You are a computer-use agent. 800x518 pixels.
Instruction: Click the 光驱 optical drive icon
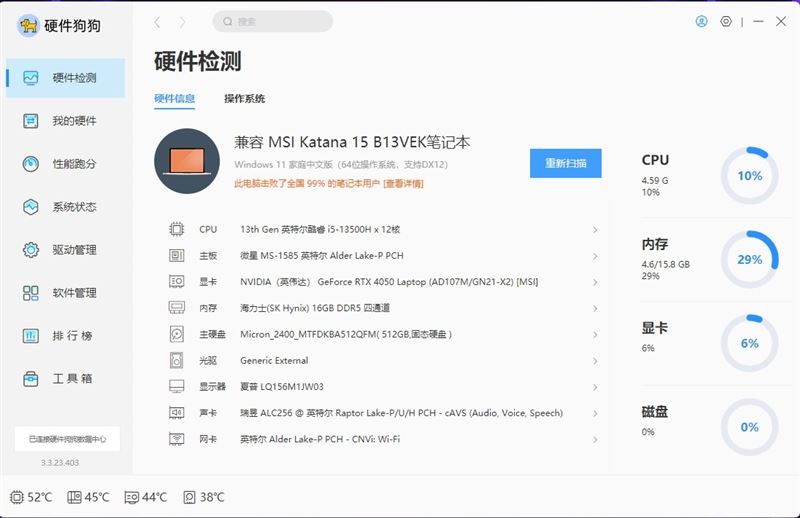[x=177, y=360]
